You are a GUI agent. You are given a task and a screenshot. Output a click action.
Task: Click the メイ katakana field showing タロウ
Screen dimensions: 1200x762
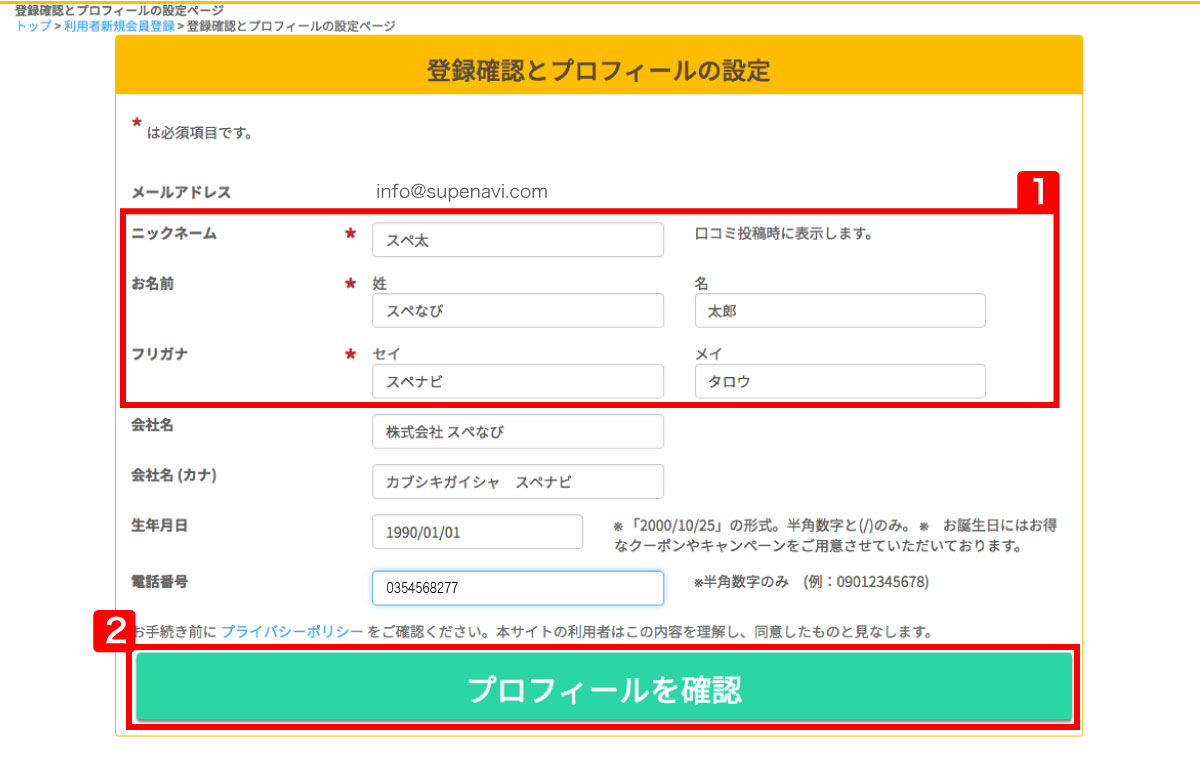pyautogui.click(x=839, y=381)
